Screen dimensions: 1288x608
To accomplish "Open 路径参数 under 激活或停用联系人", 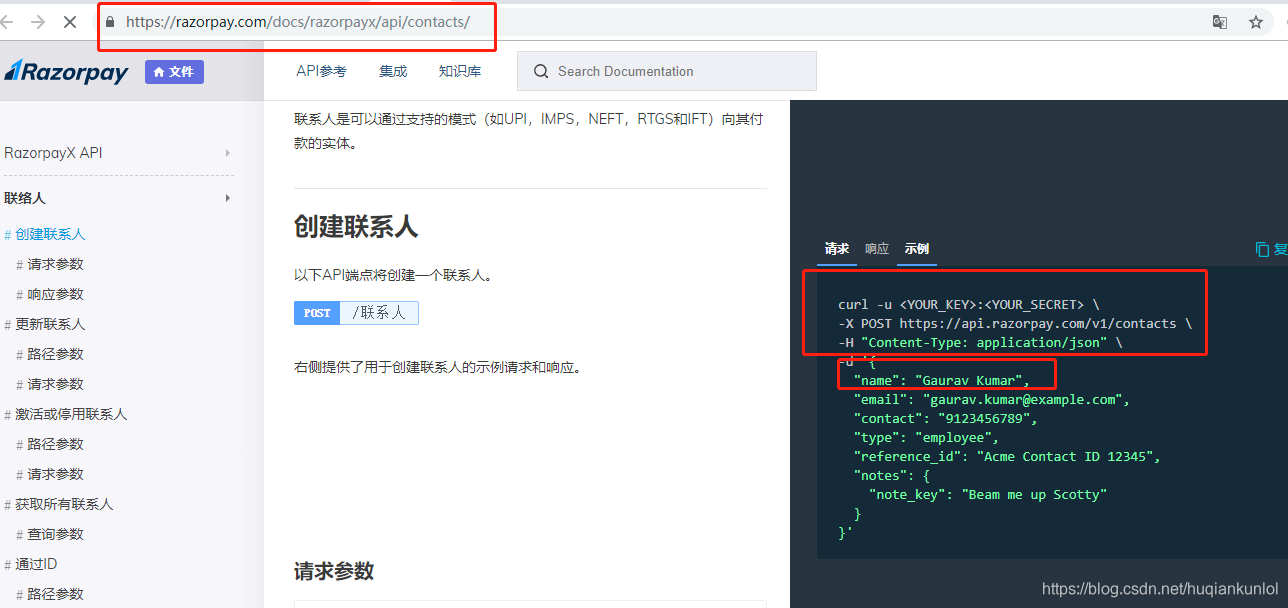I will (55, 444).
